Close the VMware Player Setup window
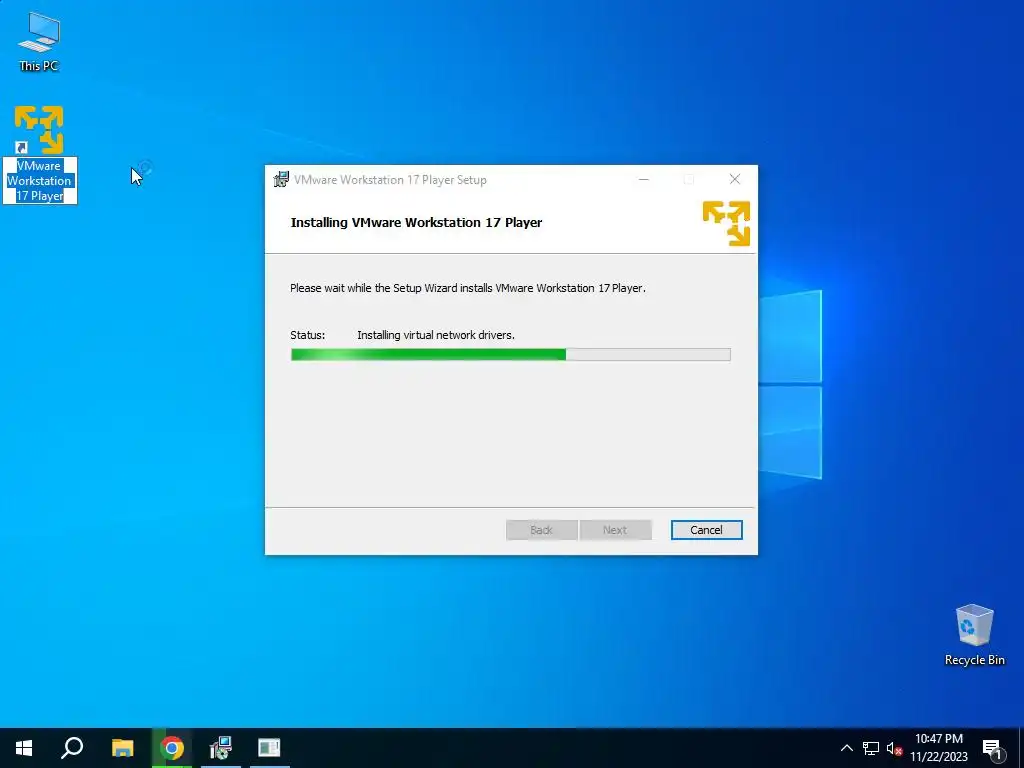This screenshot has height=768, width=1024. 735,180
